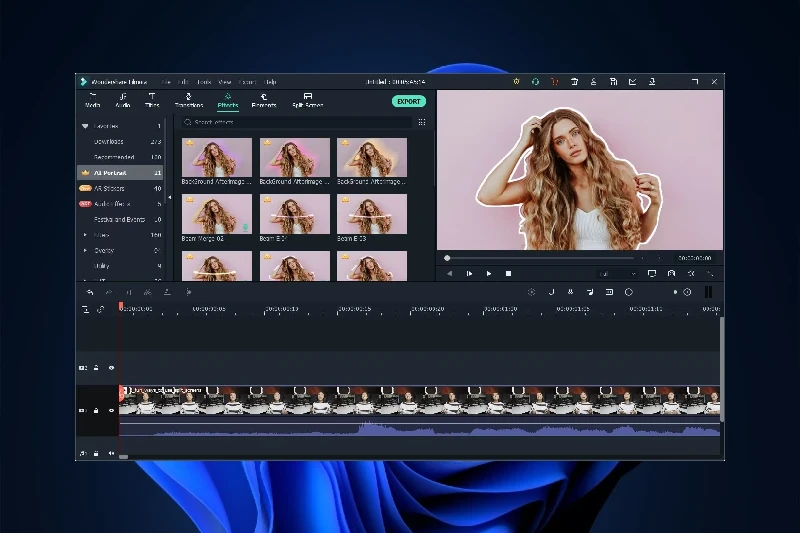Download the Beam Merge 02 effect

click(245, 227)
